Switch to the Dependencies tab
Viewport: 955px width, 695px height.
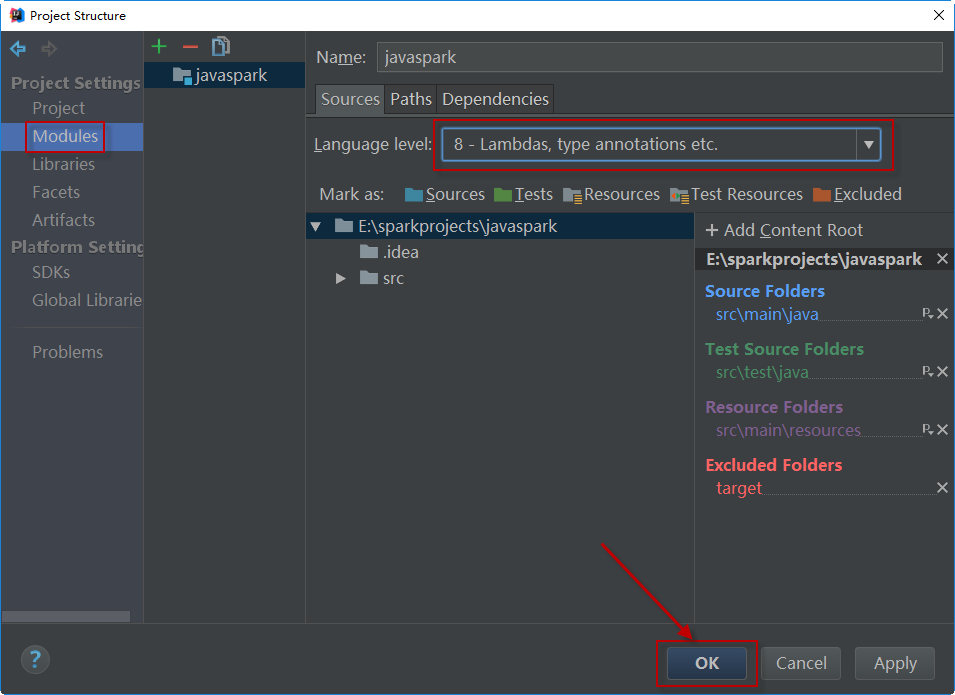pos(495,99)
